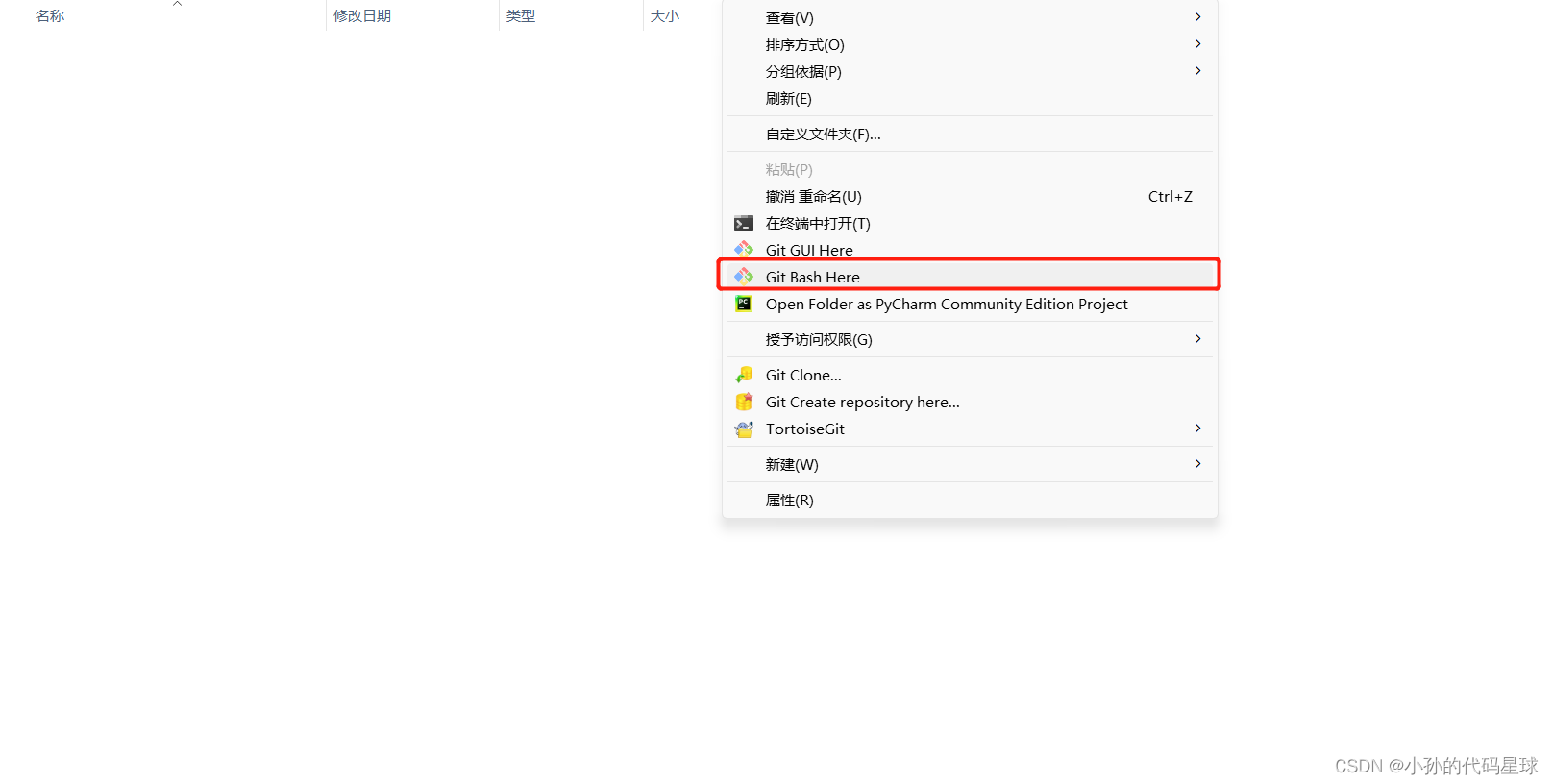
Task: Click the TortoiseGit icon
Action: (x=744, y=429)
